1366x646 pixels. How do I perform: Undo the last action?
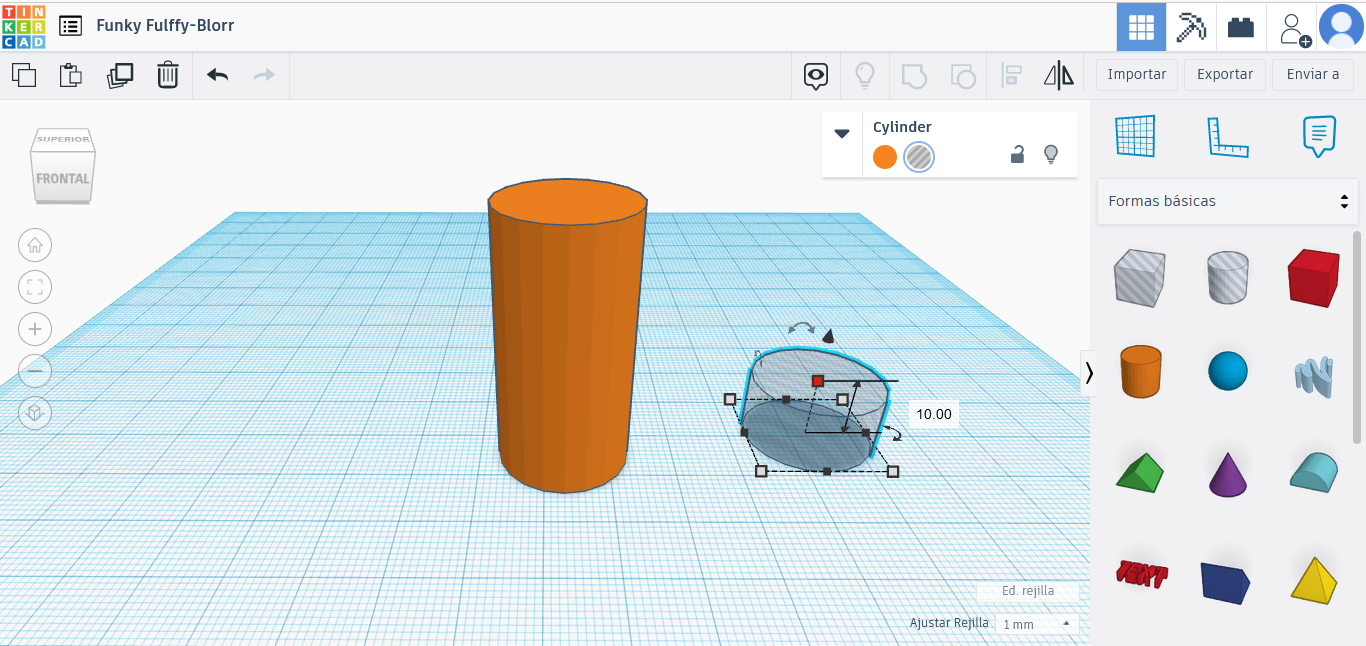point(217,75)
